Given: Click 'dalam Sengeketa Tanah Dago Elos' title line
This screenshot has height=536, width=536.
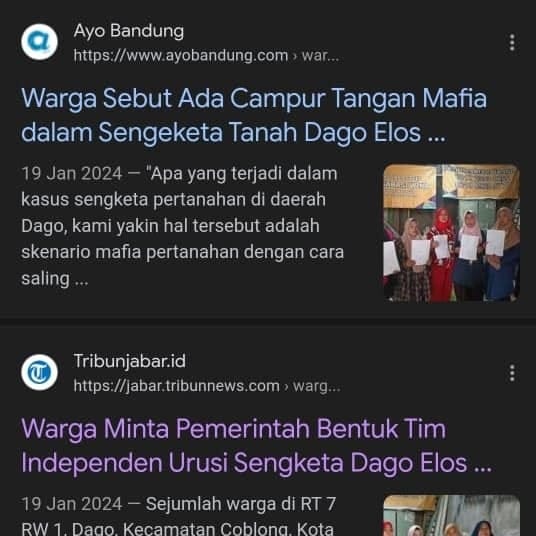Looking at the screenshot, I should pos(221,133).
